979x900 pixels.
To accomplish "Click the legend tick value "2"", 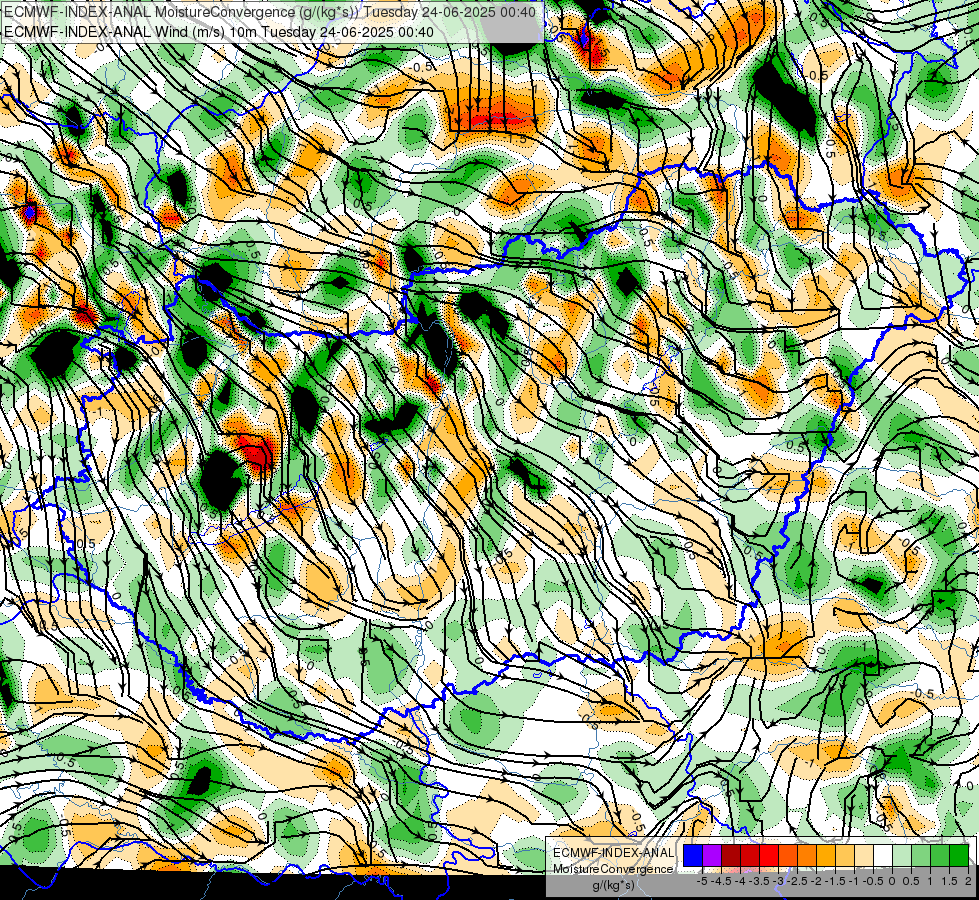I will click(x=968, y=881).
